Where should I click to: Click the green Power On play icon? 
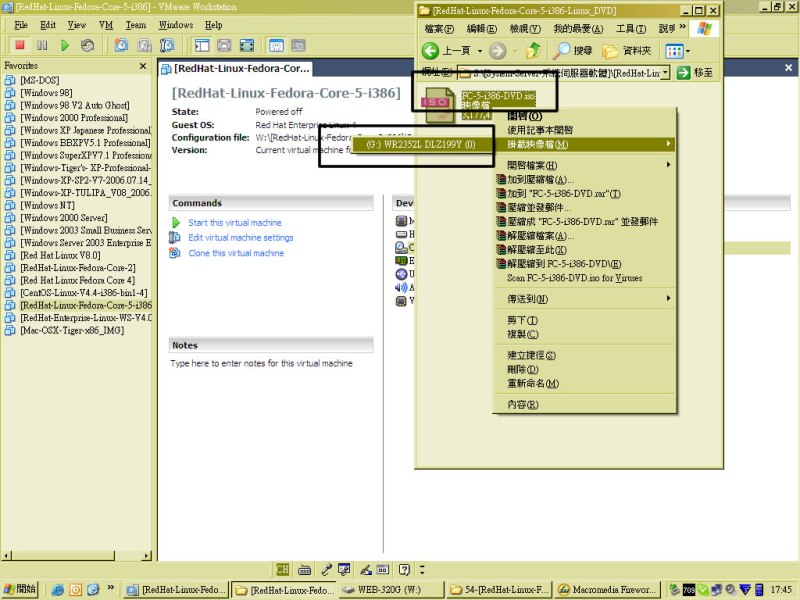(x=65, y=45)
